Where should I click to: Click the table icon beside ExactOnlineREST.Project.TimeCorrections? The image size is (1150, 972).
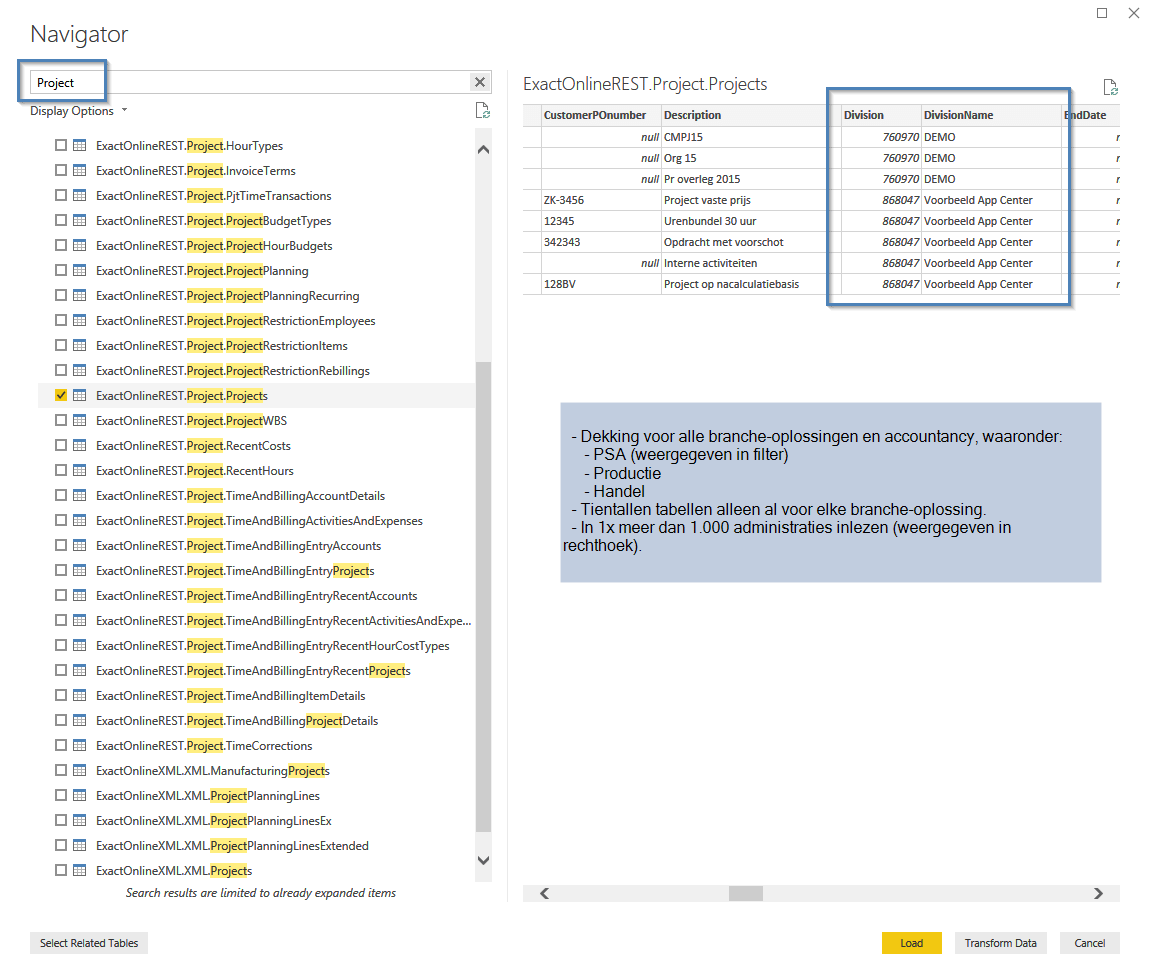pos(80,746)
